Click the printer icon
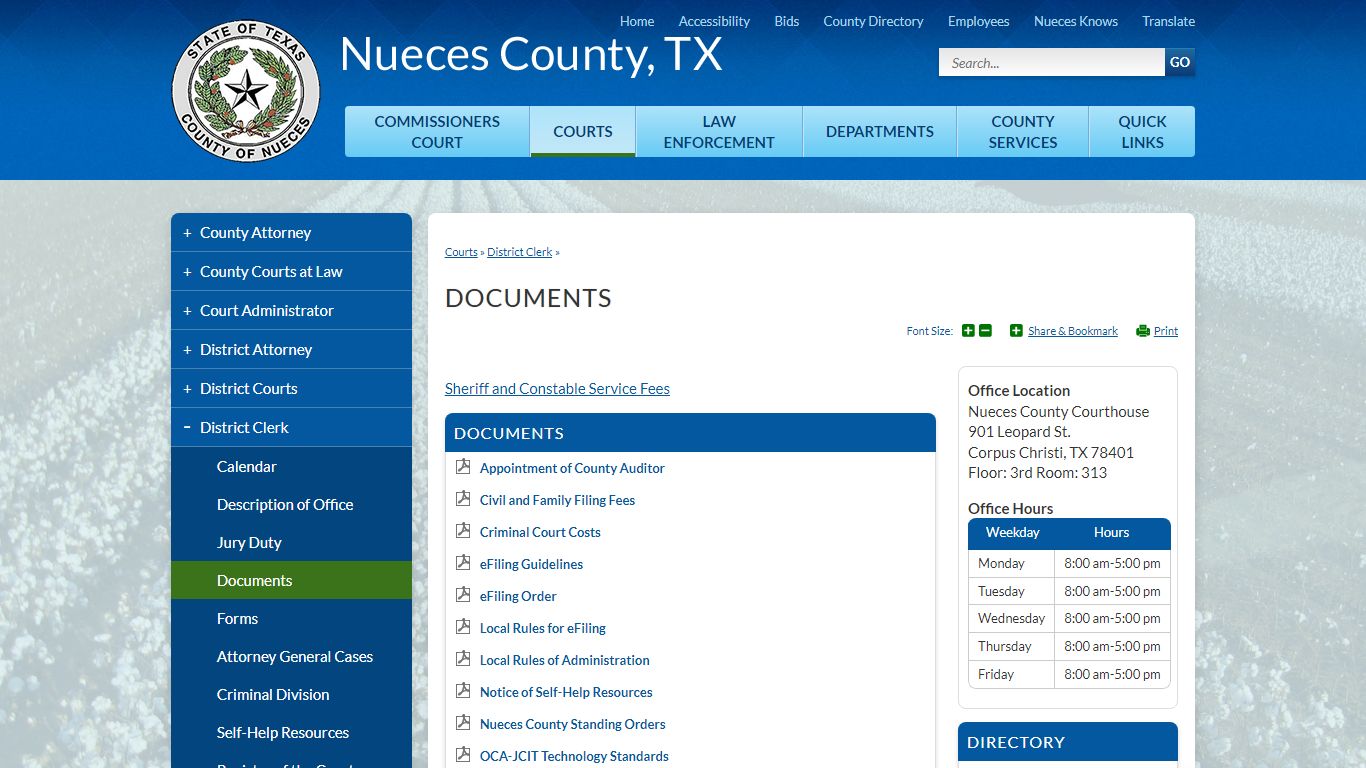 (1143, 331)
